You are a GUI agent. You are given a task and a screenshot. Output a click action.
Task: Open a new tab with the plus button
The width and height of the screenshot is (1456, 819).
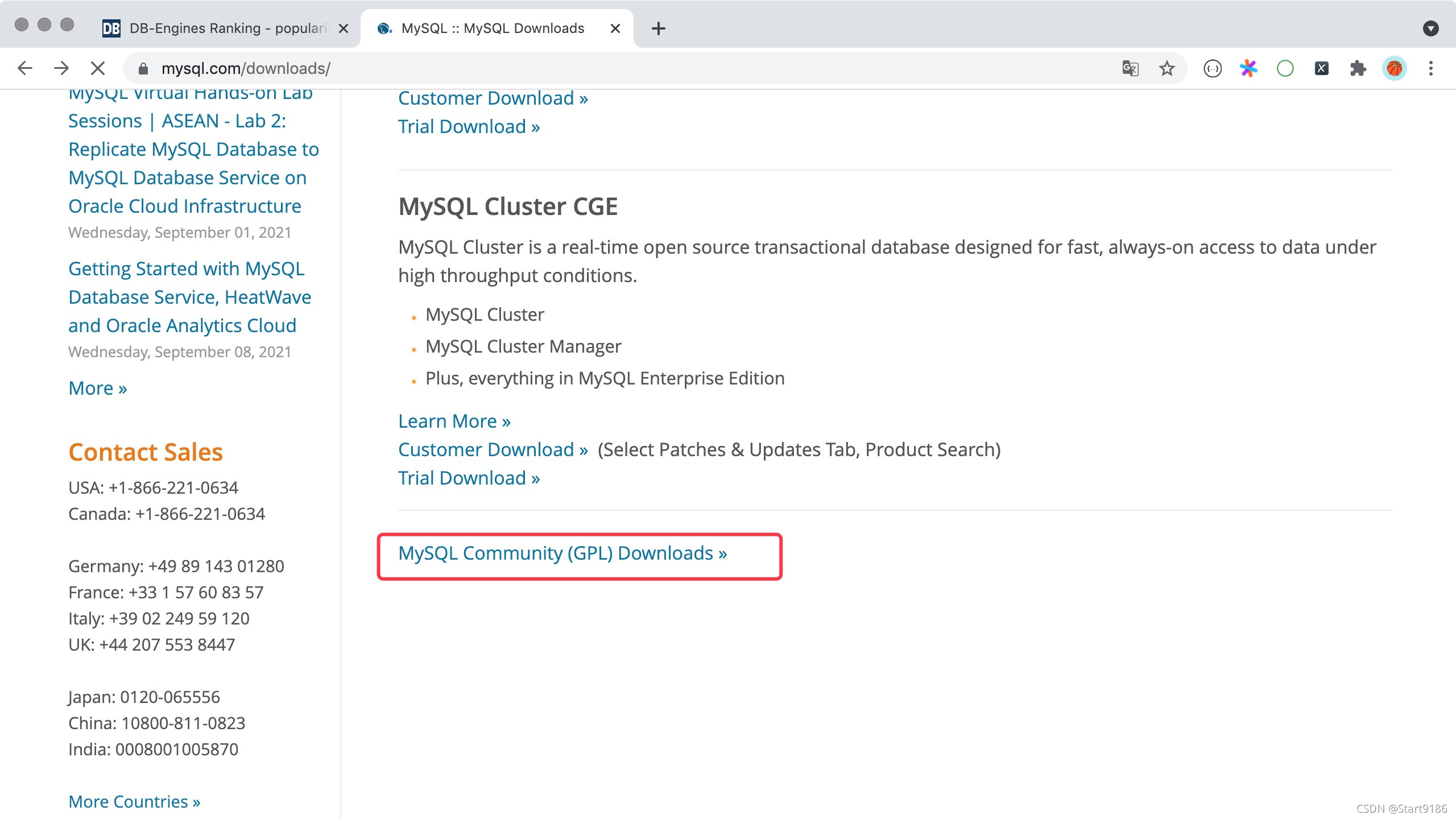coord(658,28)
